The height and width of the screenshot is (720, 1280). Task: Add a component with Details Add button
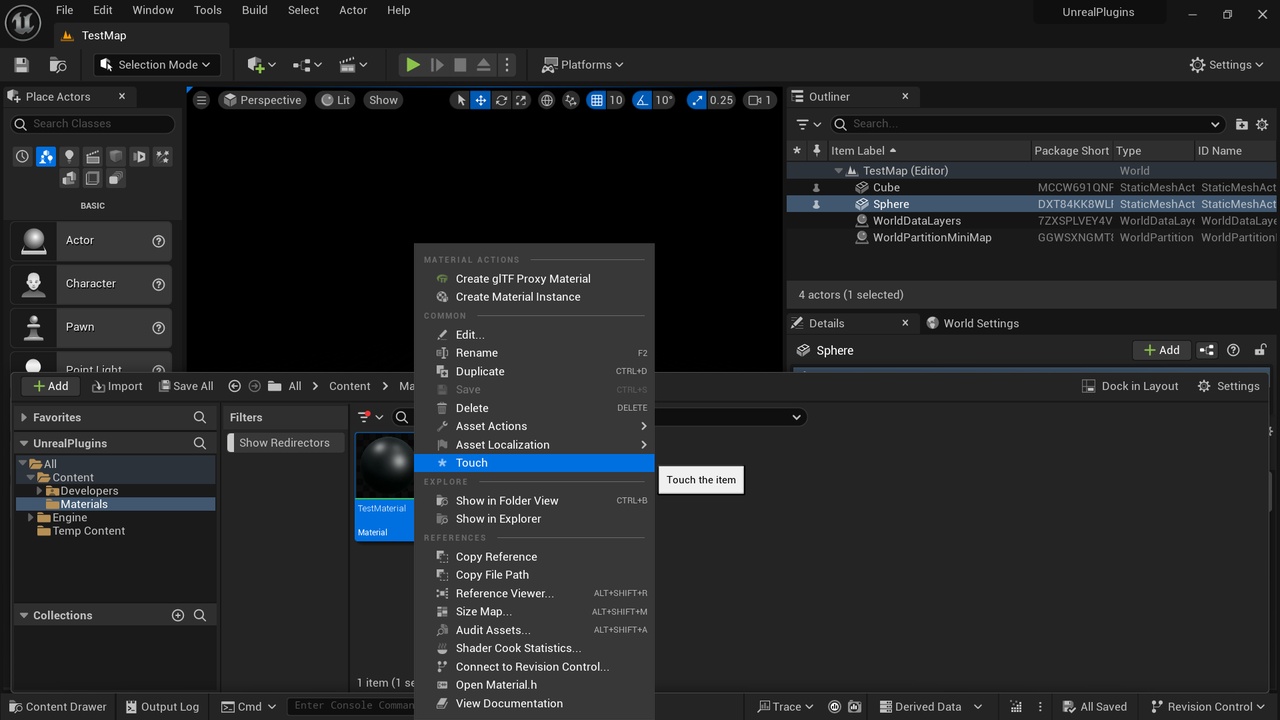coord(1160,350)
